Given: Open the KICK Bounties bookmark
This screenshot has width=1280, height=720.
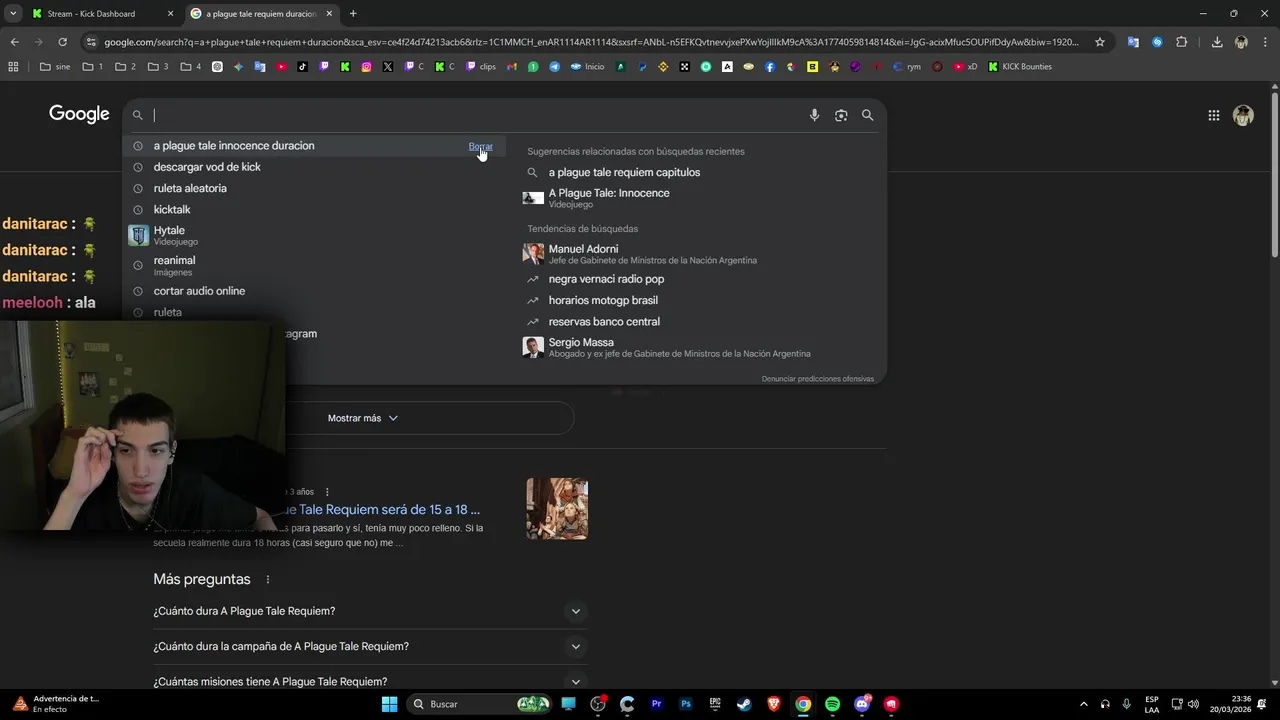Looking at the screenshot, I should [x=1020, y=67].
